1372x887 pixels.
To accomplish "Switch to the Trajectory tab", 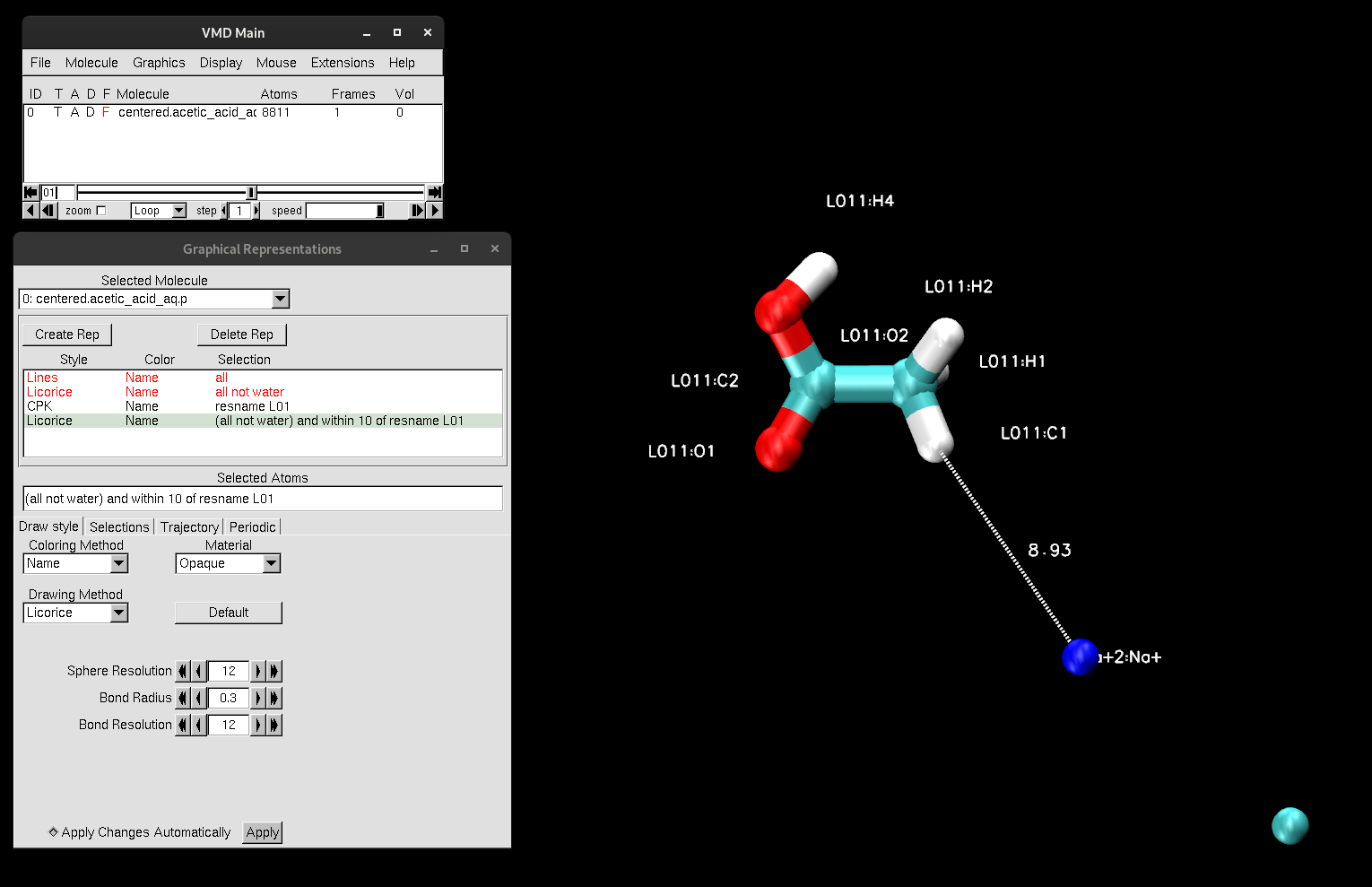I will [188, 526].
